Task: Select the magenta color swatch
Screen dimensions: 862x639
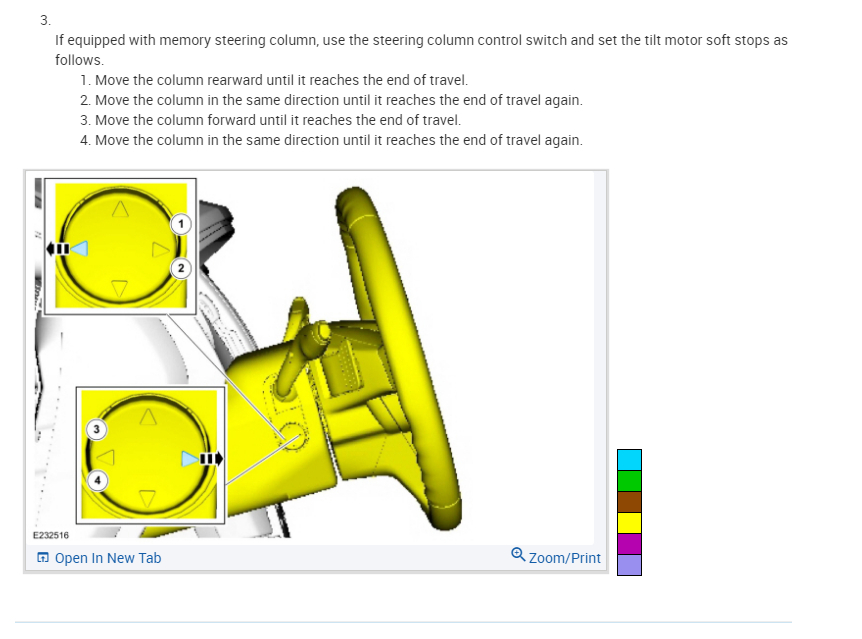Action: click(629, 544)
